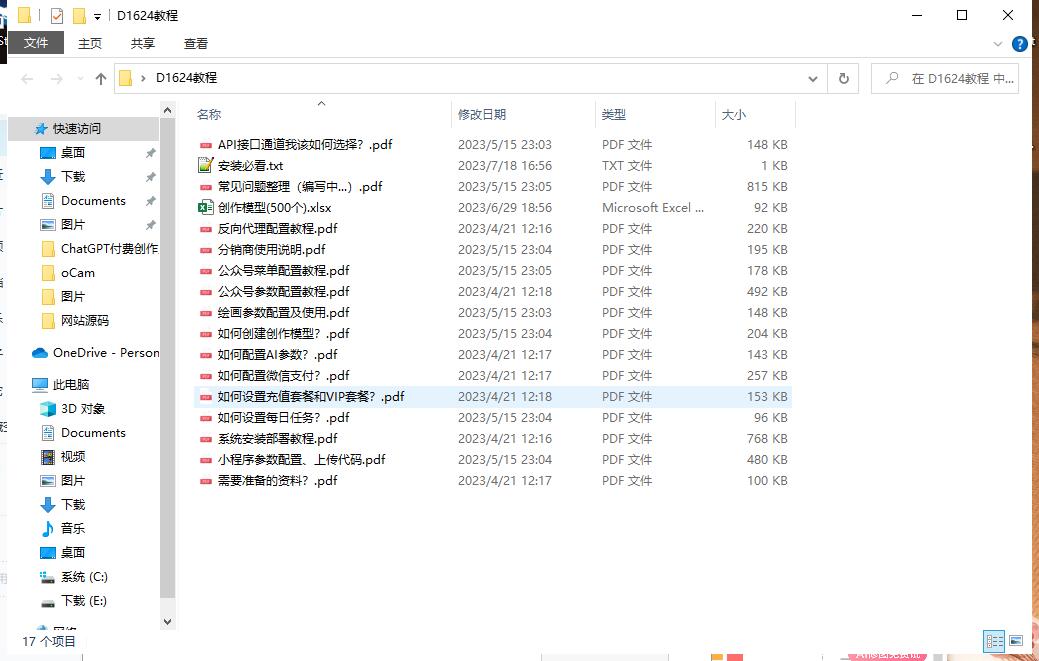Click the Microsoft Excel type cell
This screenshot has width=1039, height=661.
[x=653, y=207]
